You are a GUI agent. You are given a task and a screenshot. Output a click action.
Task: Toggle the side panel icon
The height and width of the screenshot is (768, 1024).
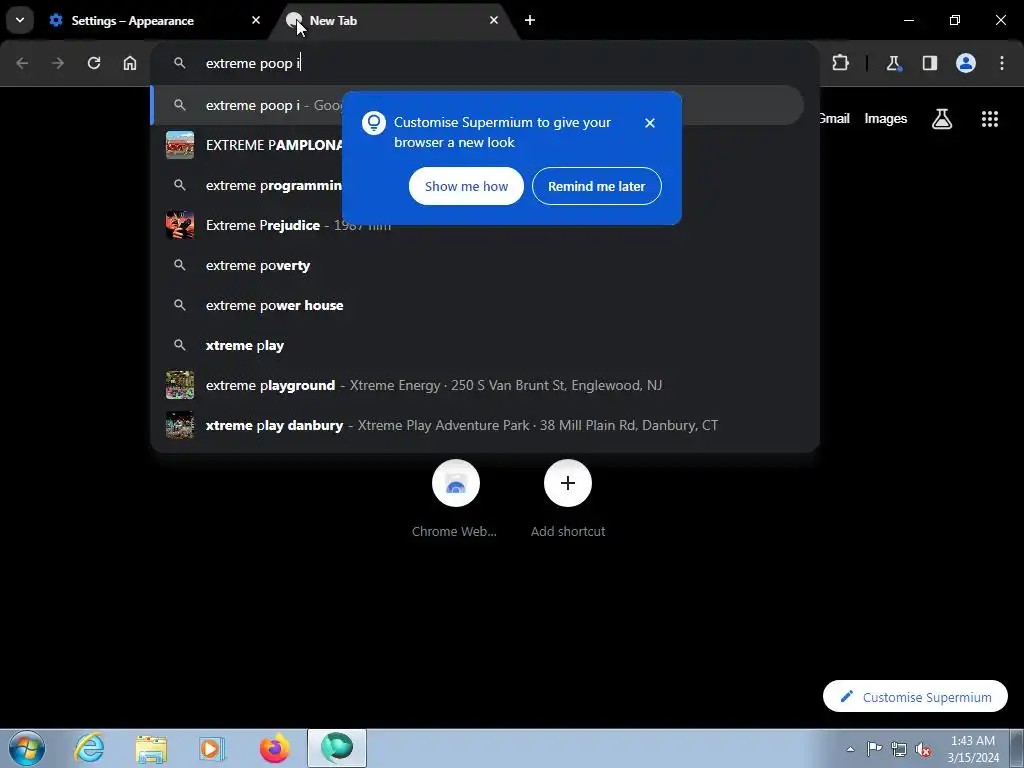(930, 63)
